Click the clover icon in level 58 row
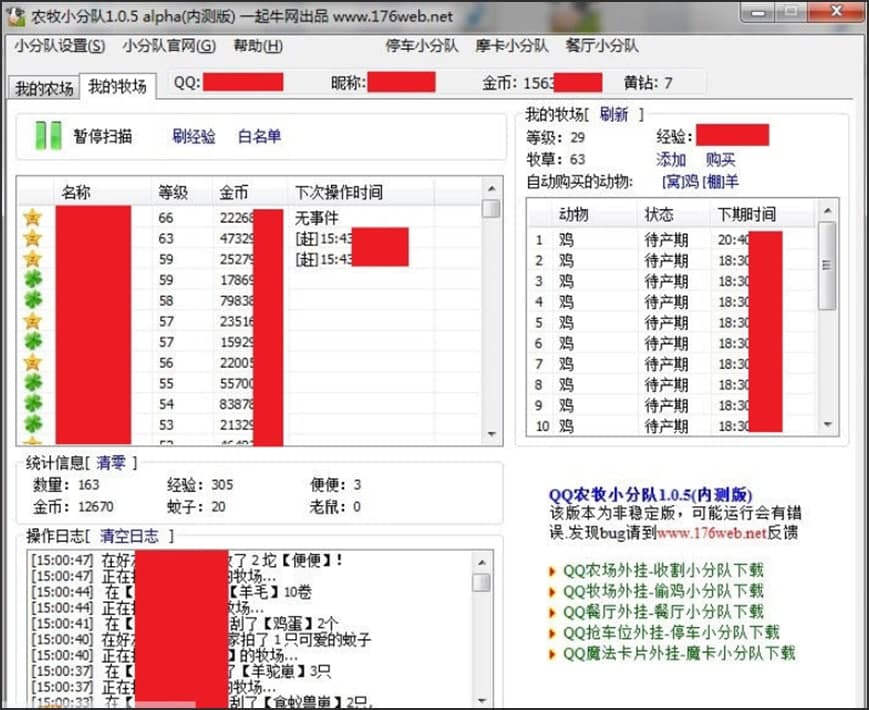The height and width of the screenshot is (710, 869). [33, 300]
